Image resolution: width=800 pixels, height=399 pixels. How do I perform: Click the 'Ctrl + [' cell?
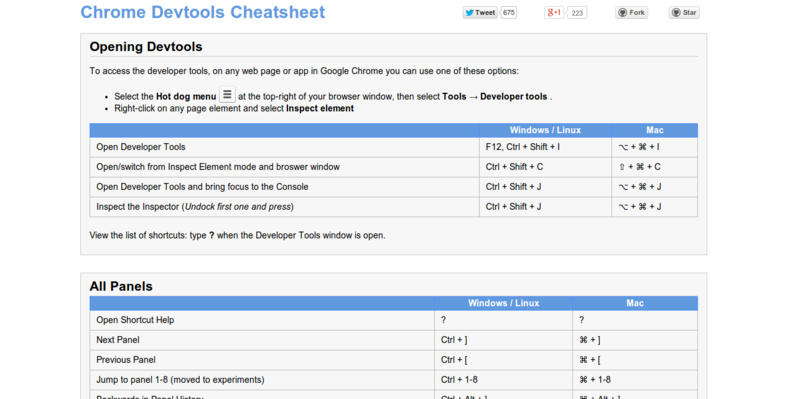(x=504, y=360)
